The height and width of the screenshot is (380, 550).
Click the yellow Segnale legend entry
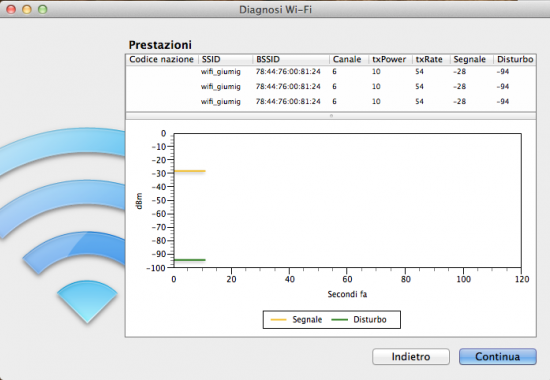[x=296, y=320]
